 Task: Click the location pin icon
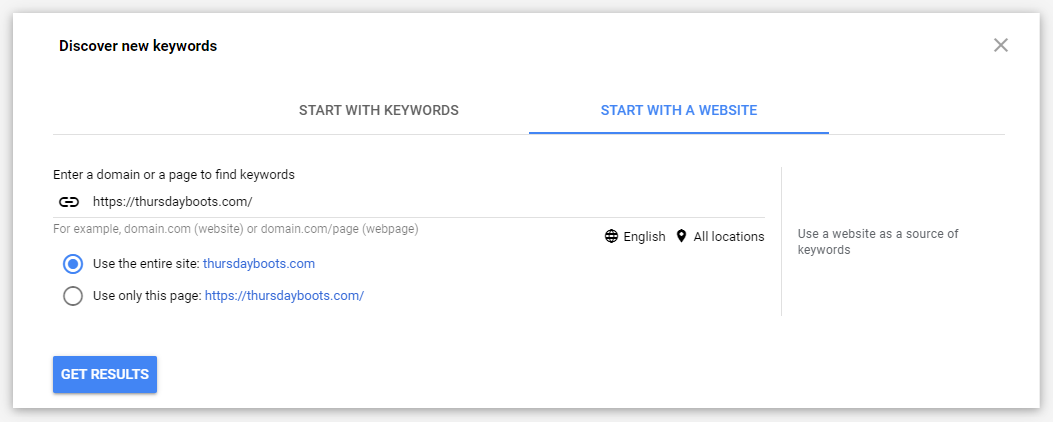681,237
